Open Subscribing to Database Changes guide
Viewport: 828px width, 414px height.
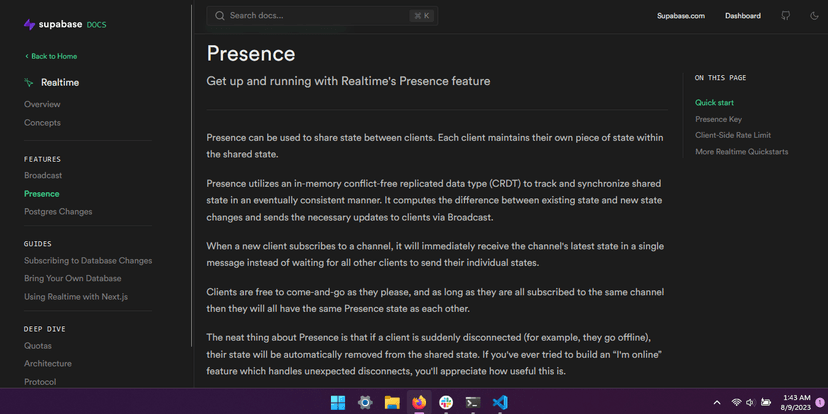pyautogui.click(x=88, y=260)
